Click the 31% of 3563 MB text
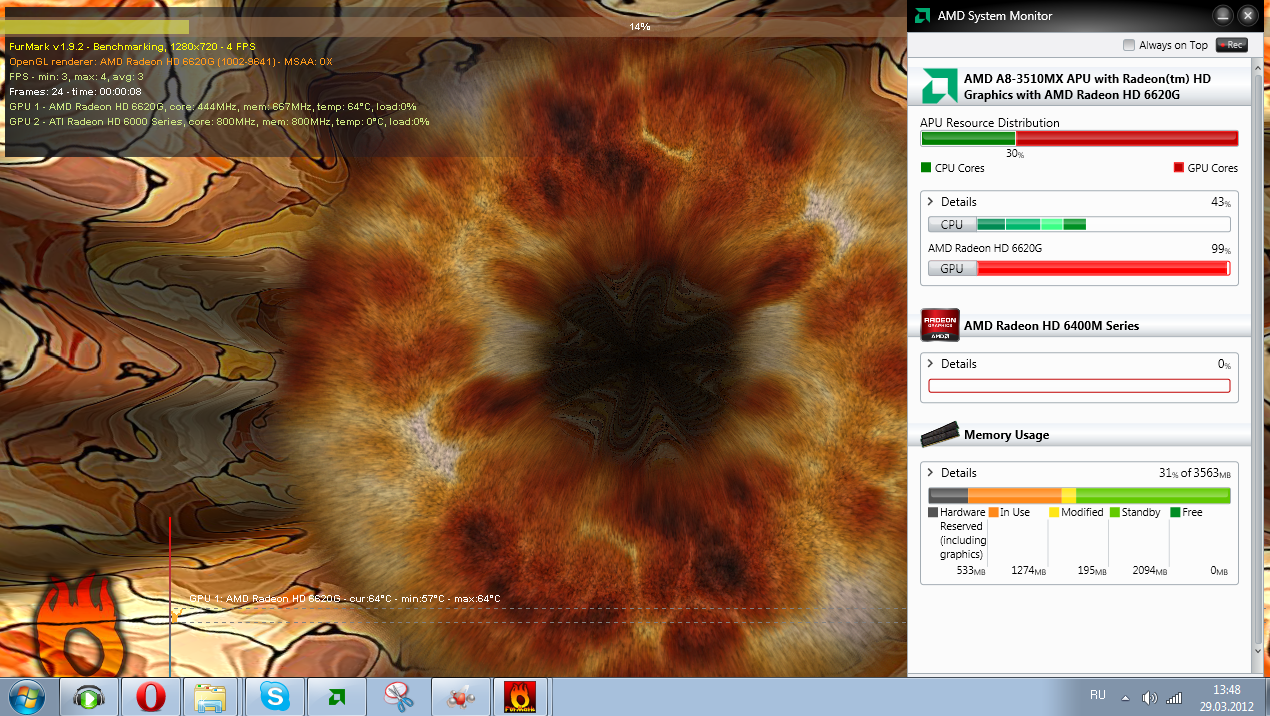Screen dimensions: 1270x716 point(1194,473)
